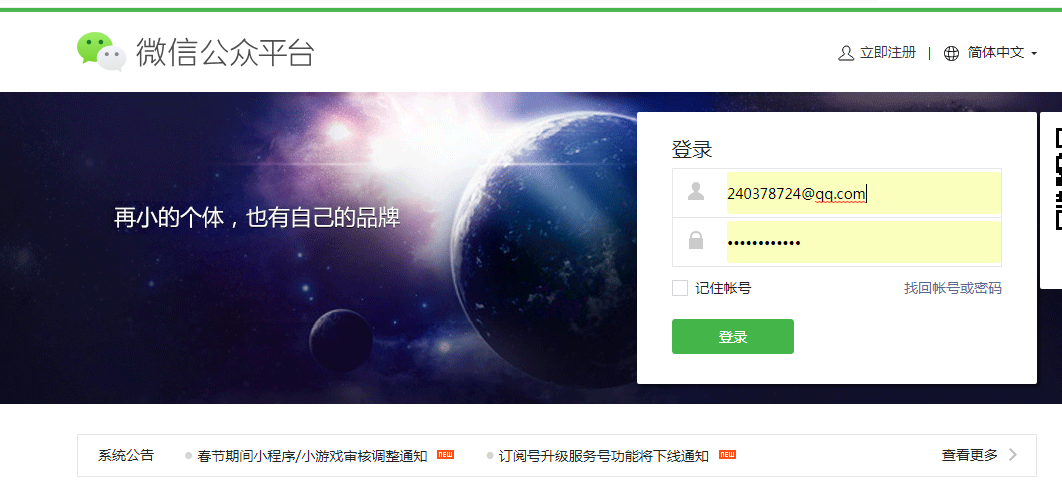Open 找回帐号或密码 recovery link
Screen dimensions: 1062x485
tap(952, 289)
